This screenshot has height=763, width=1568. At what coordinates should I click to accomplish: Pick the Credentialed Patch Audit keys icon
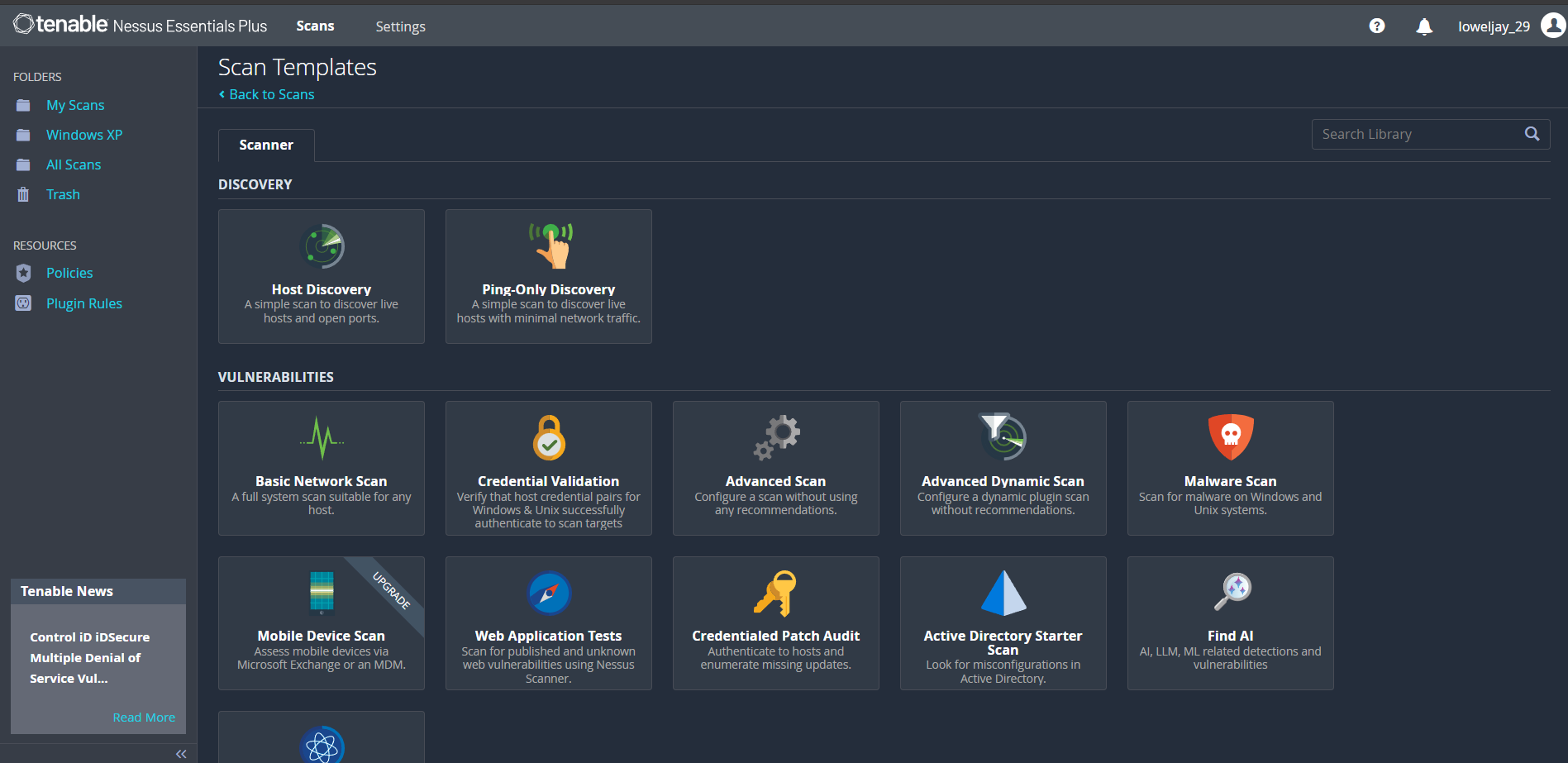click(x=775, y=594)
